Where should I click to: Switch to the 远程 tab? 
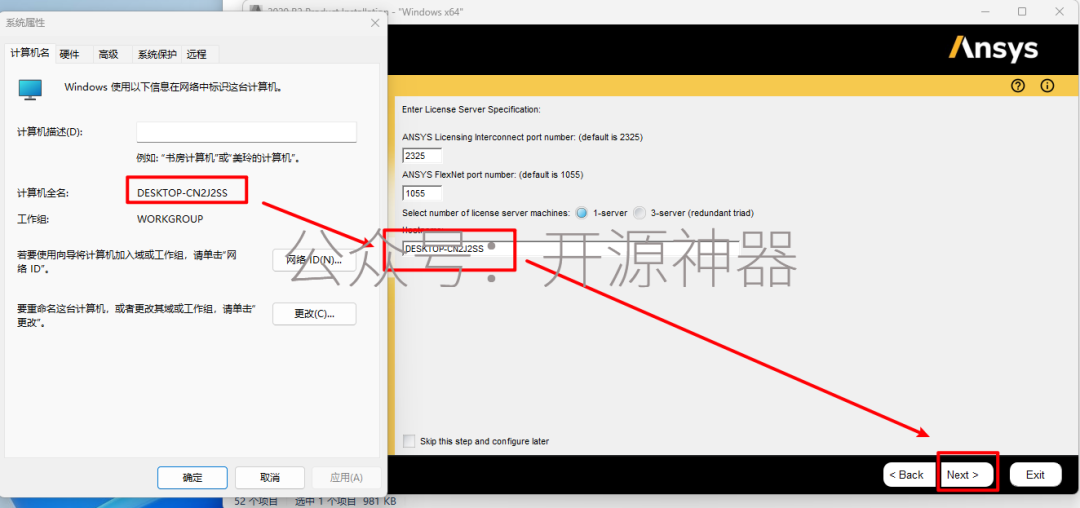pos(196,54)
